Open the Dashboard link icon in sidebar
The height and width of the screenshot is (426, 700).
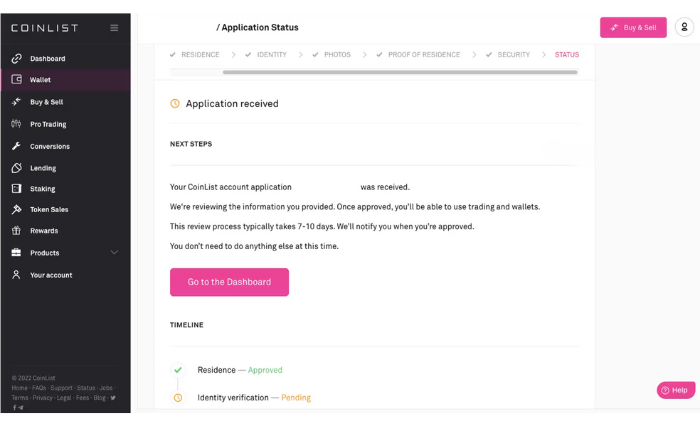click(17, 58)
